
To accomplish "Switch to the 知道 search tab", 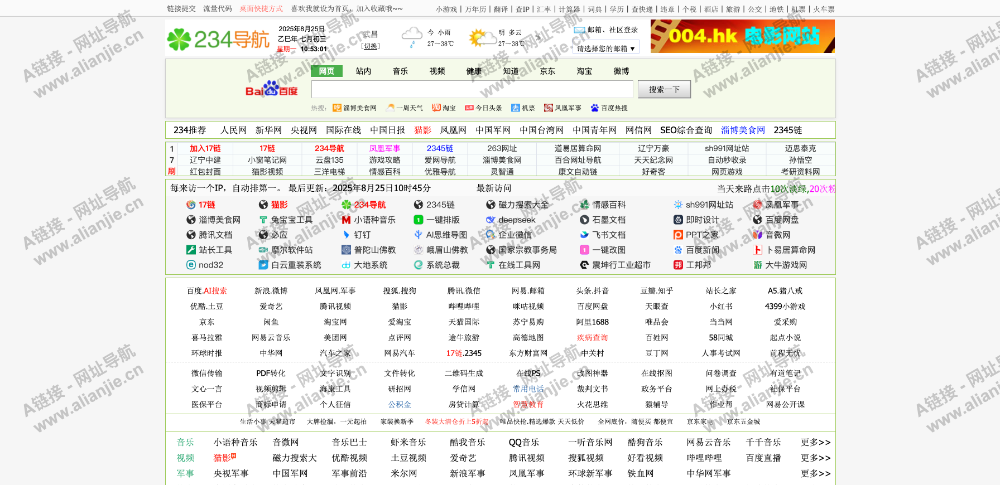I will click(x=511, y=71).
